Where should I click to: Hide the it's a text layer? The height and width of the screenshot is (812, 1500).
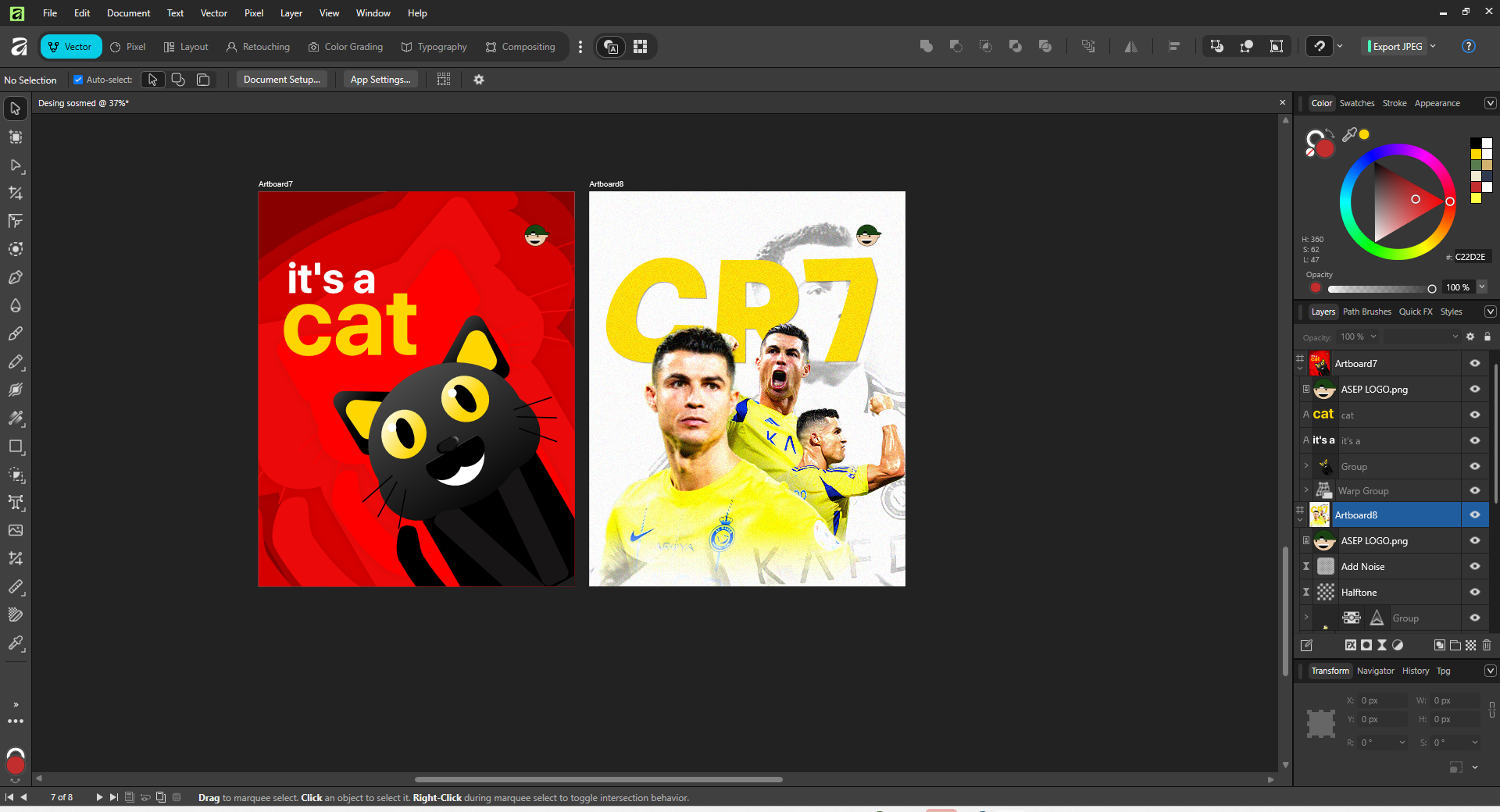click(1474, 440)
